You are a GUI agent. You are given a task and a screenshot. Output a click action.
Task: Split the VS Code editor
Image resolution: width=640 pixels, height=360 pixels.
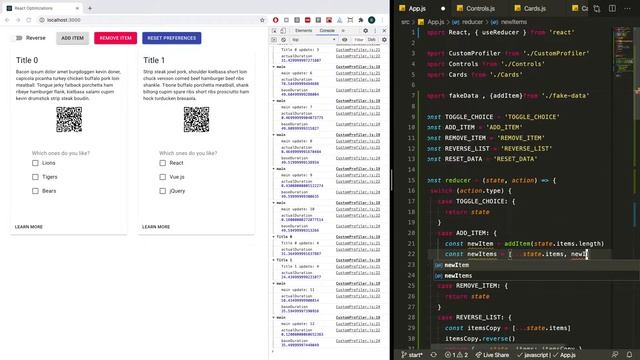tap(612, 9)
